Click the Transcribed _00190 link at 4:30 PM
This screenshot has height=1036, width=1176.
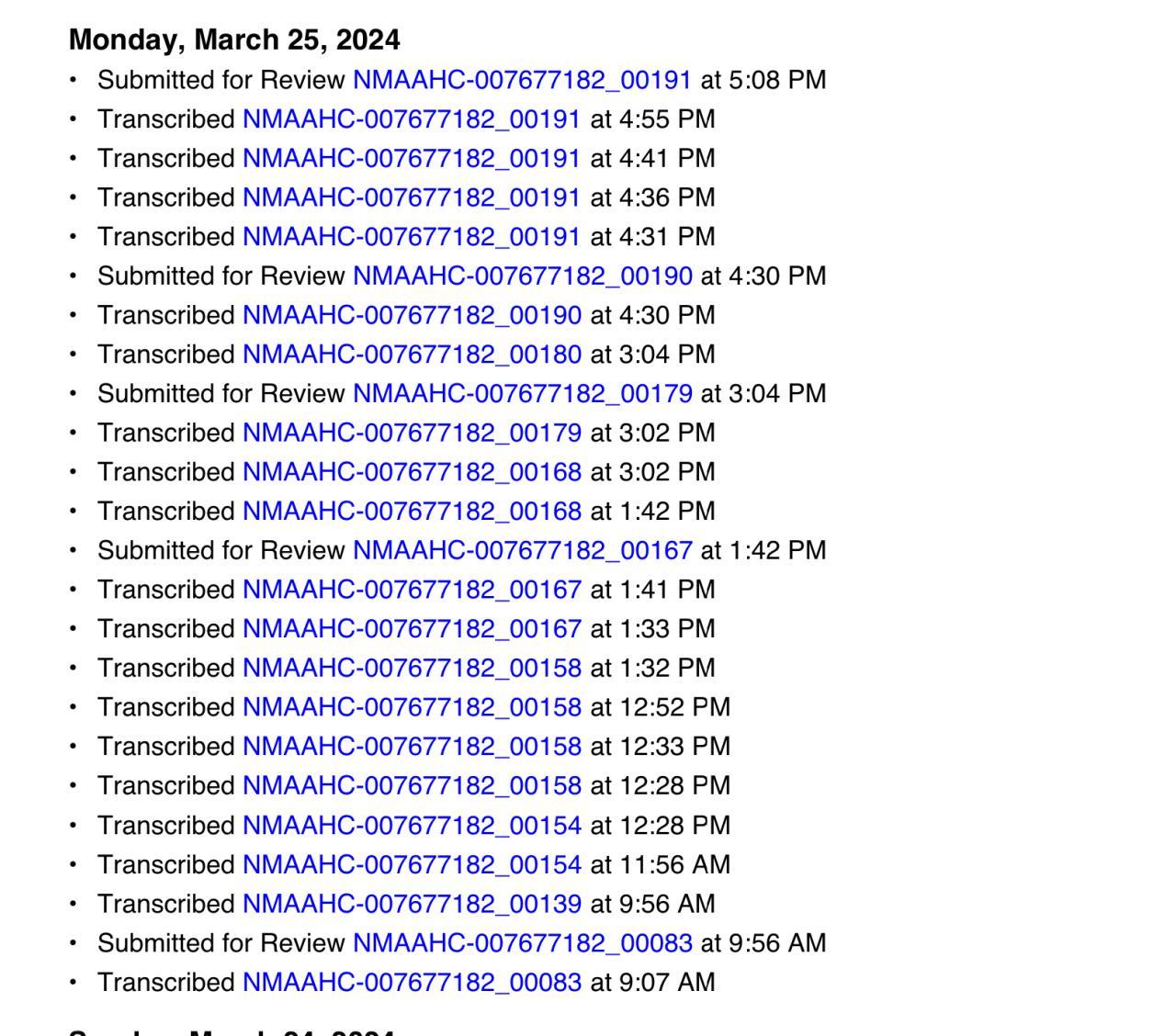point(412,315)
